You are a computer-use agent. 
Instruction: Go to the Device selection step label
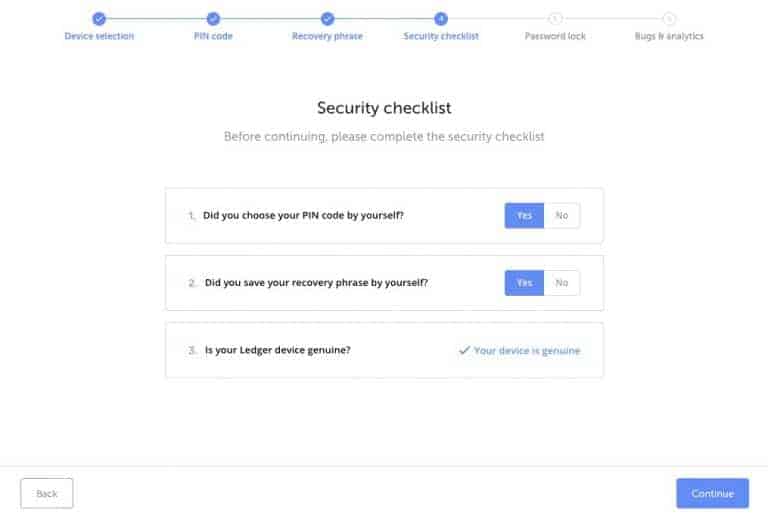99,36
